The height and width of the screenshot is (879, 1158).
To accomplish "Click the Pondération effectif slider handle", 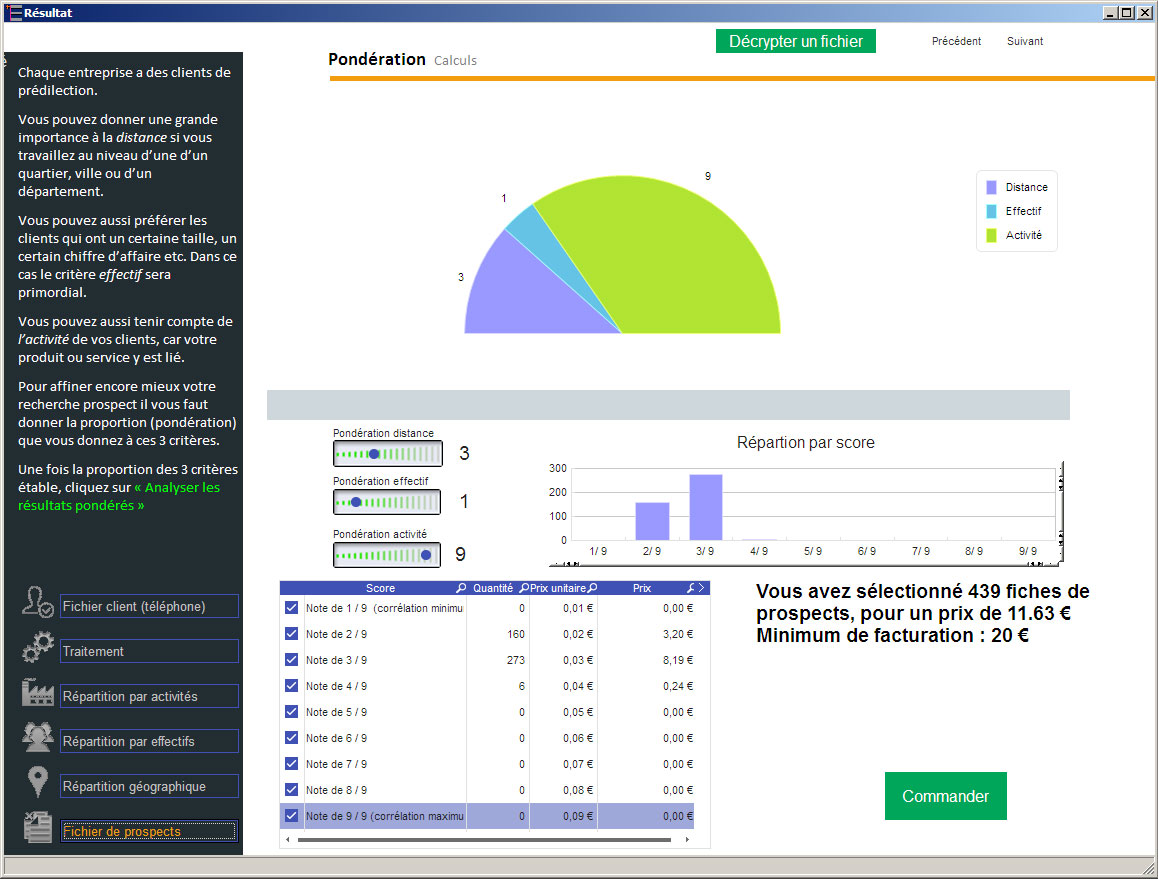I will pyautogui.click(x=356, y=502).
